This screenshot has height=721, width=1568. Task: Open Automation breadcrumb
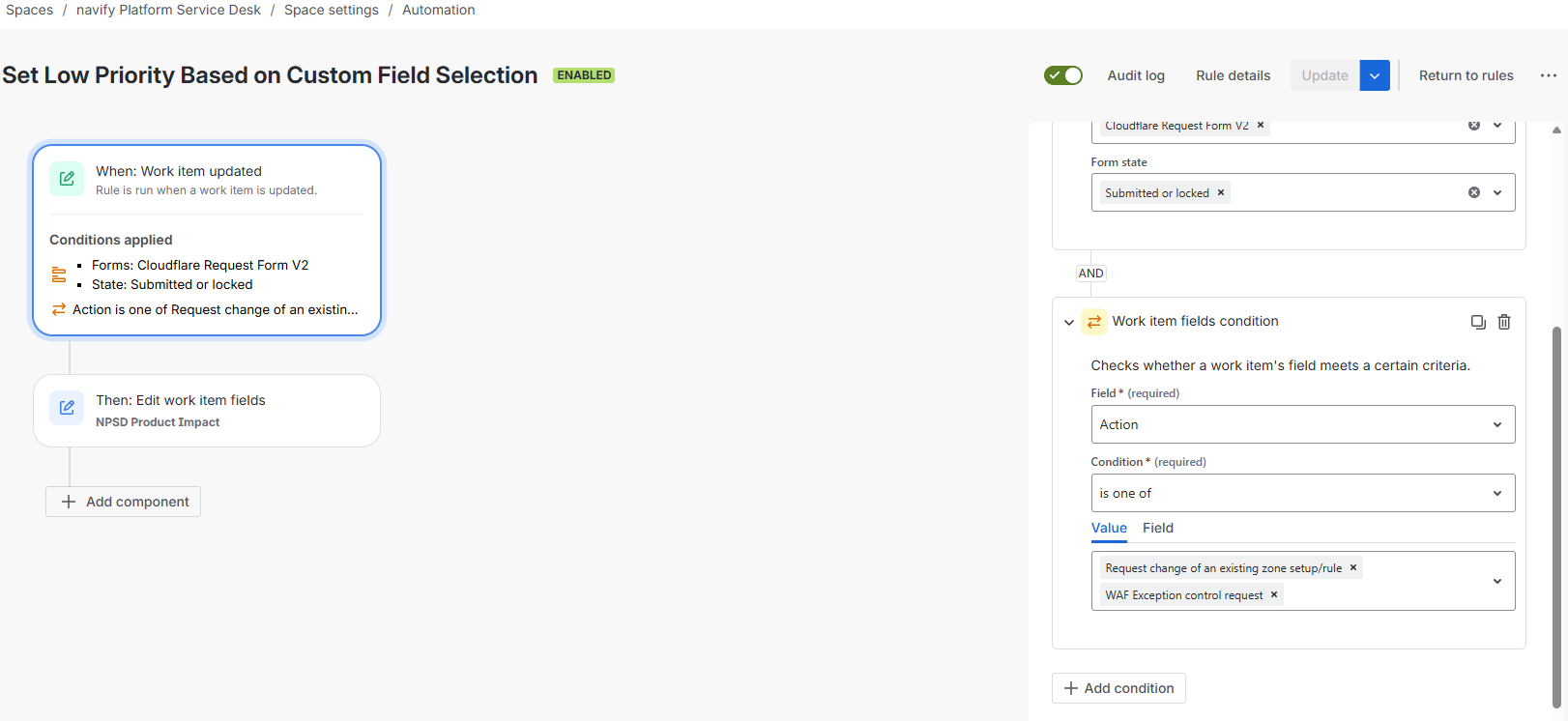(x=439, y=10)
